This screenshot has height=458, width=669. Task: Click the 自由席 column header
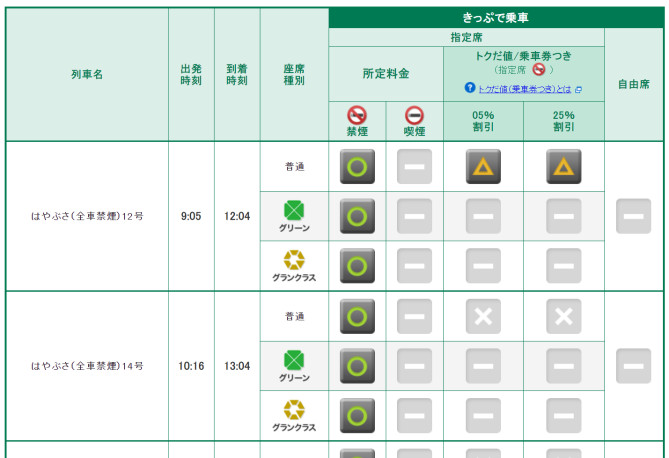tap(634, 84)
